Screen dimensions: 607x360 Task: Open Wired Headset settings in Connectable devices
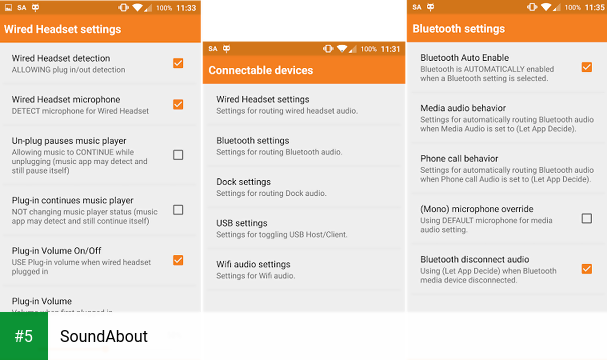click(x=304, y=105)
